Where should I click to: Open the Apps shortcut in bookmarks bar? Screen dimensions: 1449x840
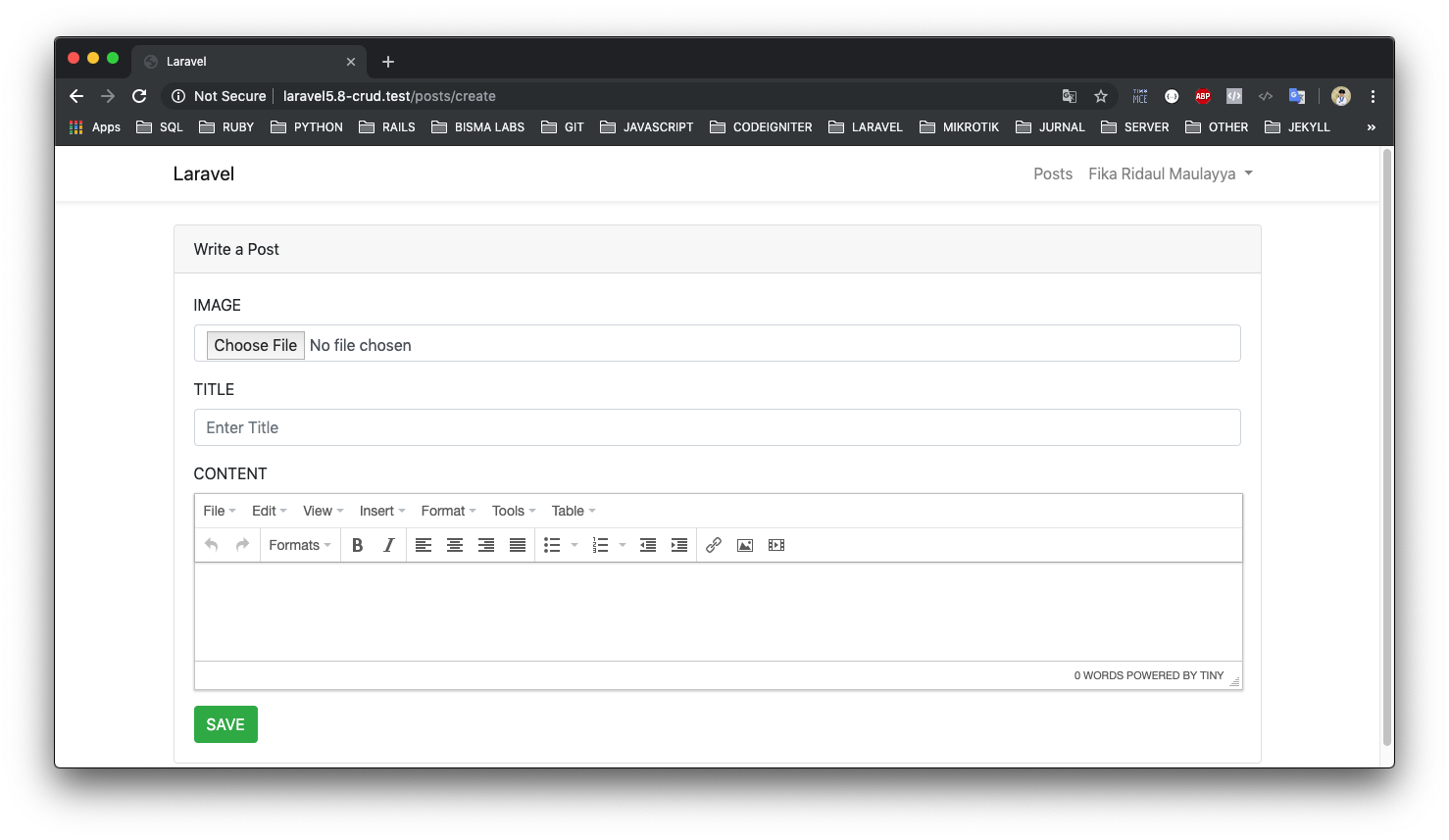coord(95,127)
